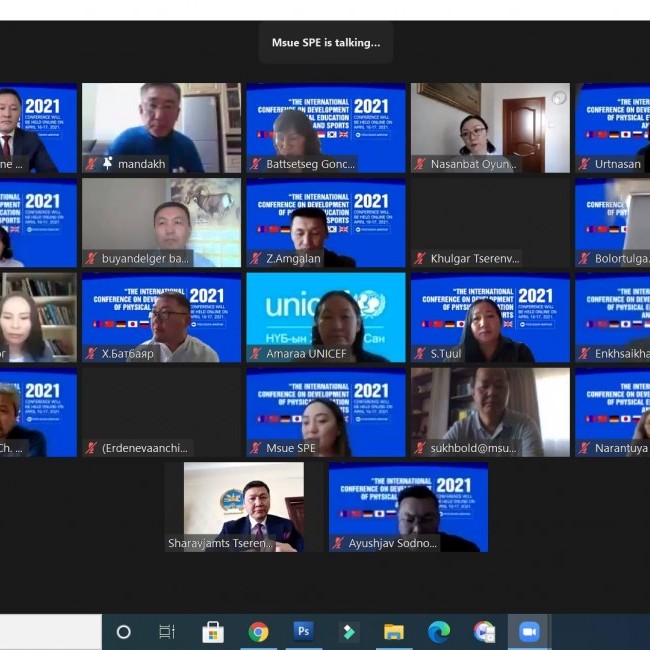The width and height of the screenshot is (650, 650).
Task: Launch Google Chrome from the taskbar
Action: [x=258, y=632]
